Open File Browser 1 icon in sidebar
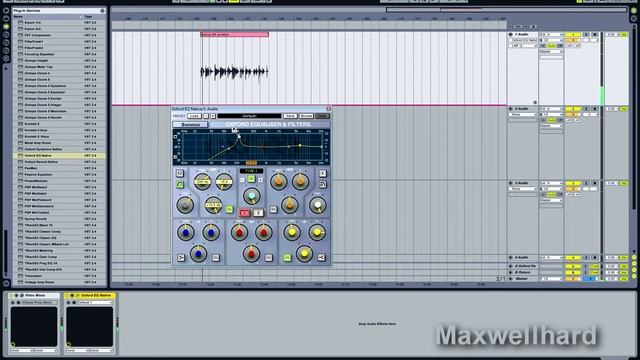This screenshot has height=360, width=640. click(x=6, y=35)
